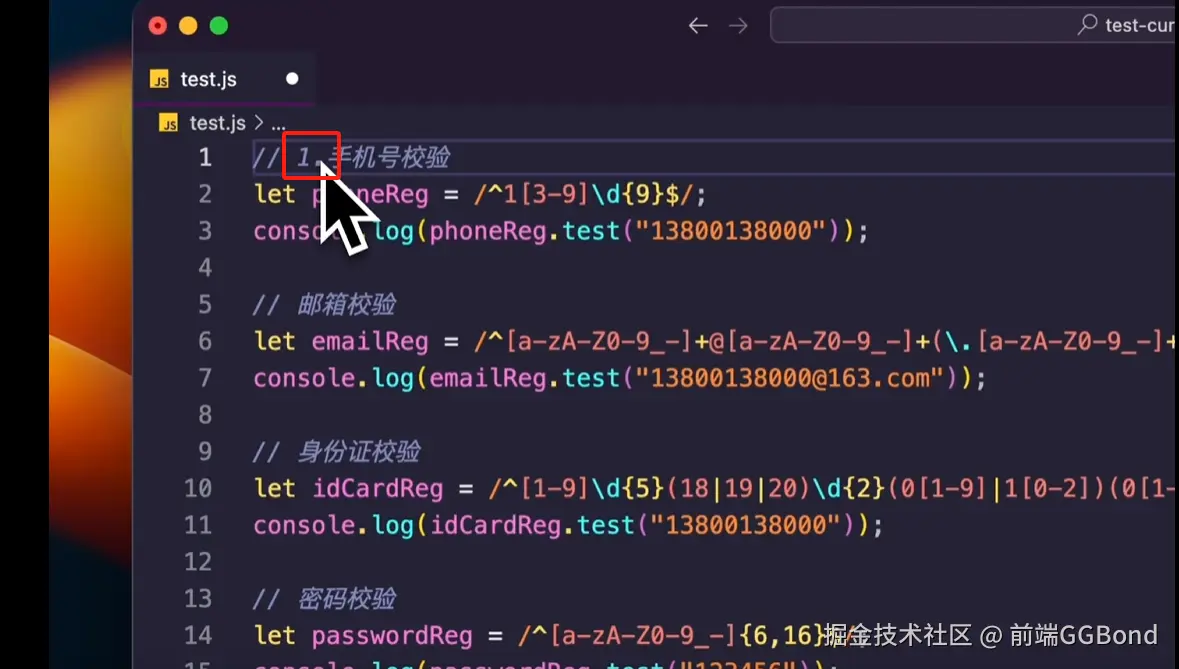Image resolution: width=1179 pixels, height=669 pixels.
Task: Click the test-cur command center search box
Action: [x=974, y=25]
